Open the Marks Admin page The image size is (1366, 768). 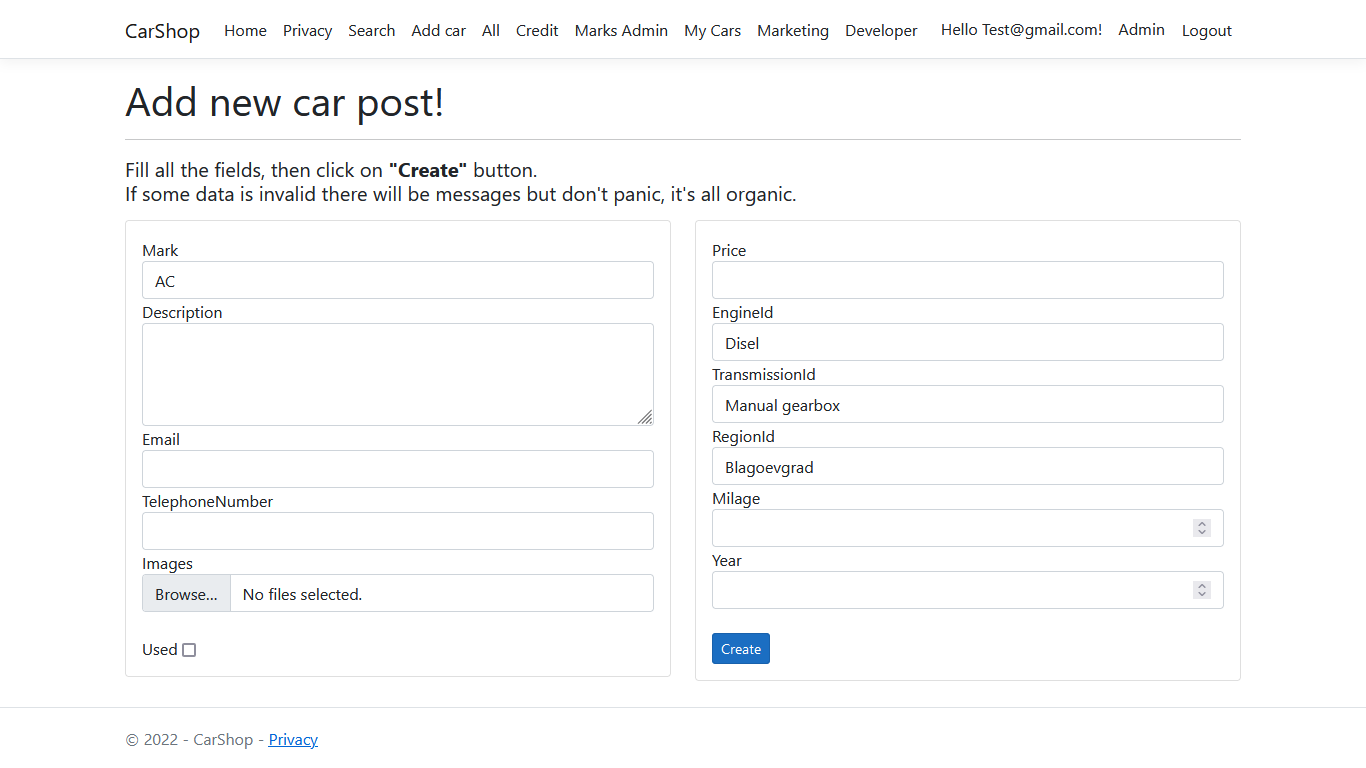(621, 30)
